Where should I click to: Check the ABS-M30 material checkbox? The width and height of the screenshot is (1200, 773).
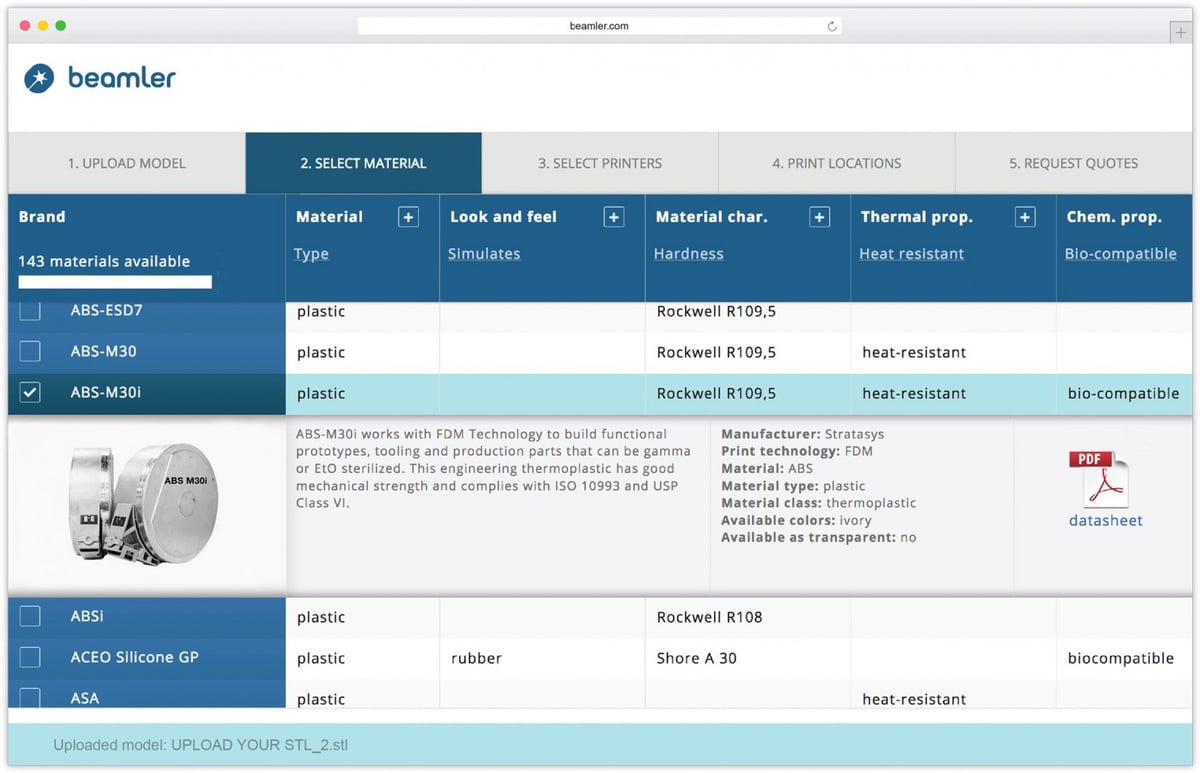pyautogui.click(x=30, y=351)
